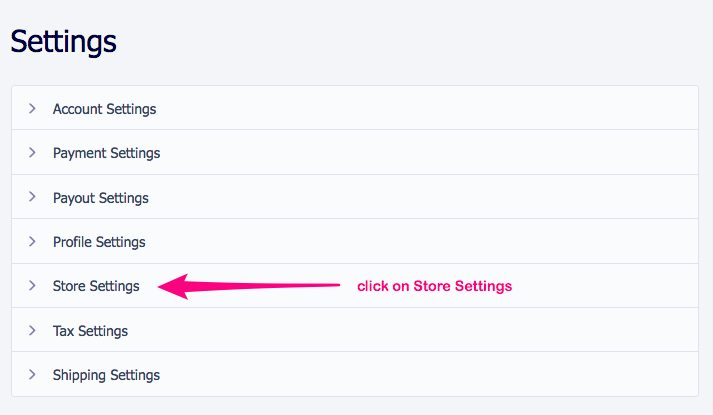The width and height of the screenshot is (713, 415).
Task: Open the Payment Settings label
Action: click(x=106, y=153)
